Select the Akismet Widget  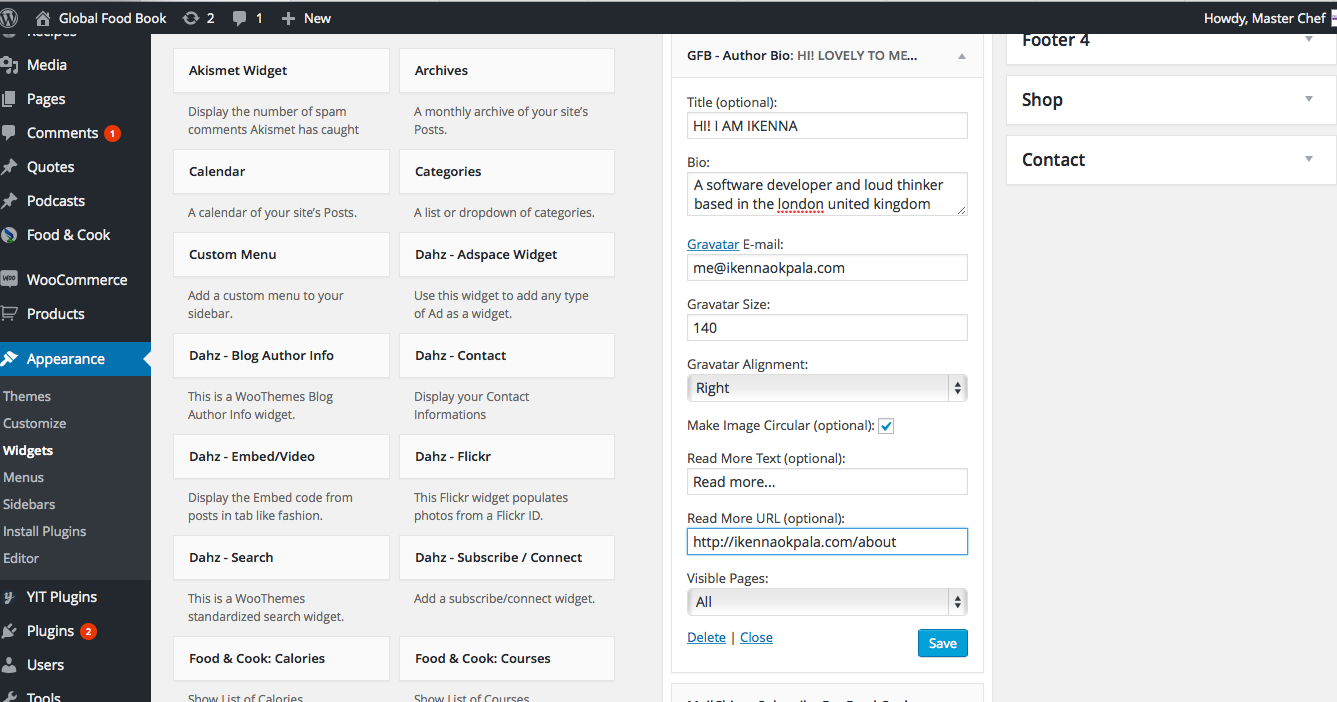pyautogui.click(x=281, y=71)
